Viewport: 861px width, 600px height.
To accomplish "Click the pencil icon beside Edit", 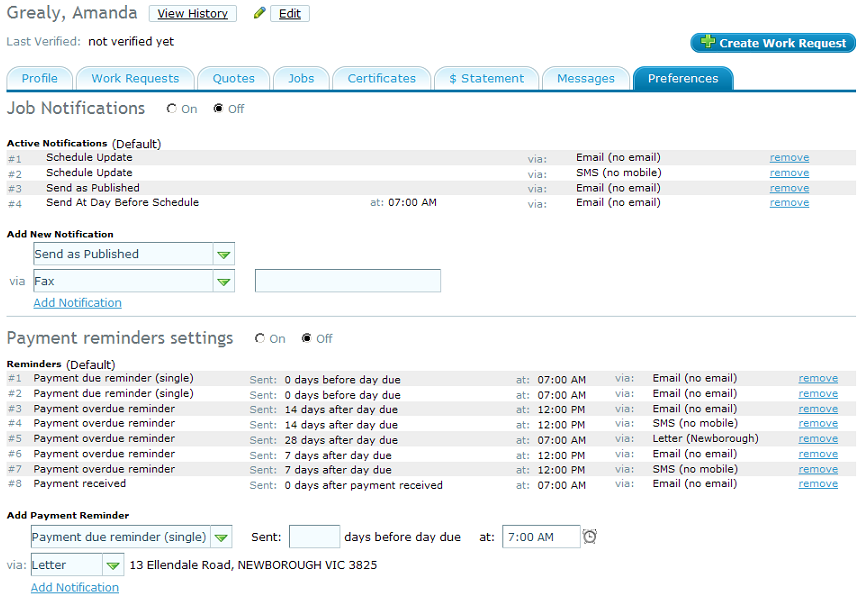I will (x=260, y=14).
